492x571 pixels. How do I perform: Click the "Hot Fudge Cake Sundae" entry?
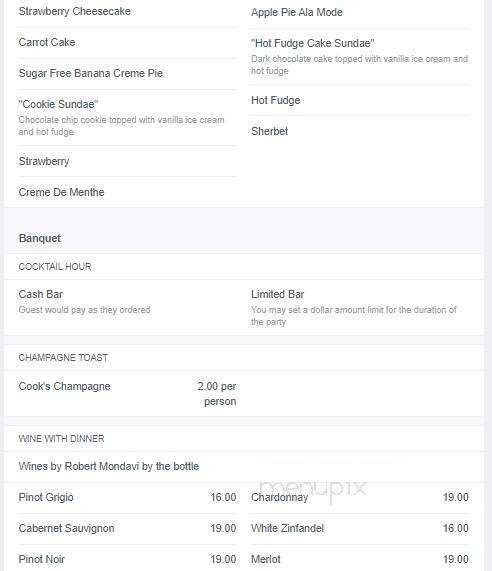(x=312, y=43)
